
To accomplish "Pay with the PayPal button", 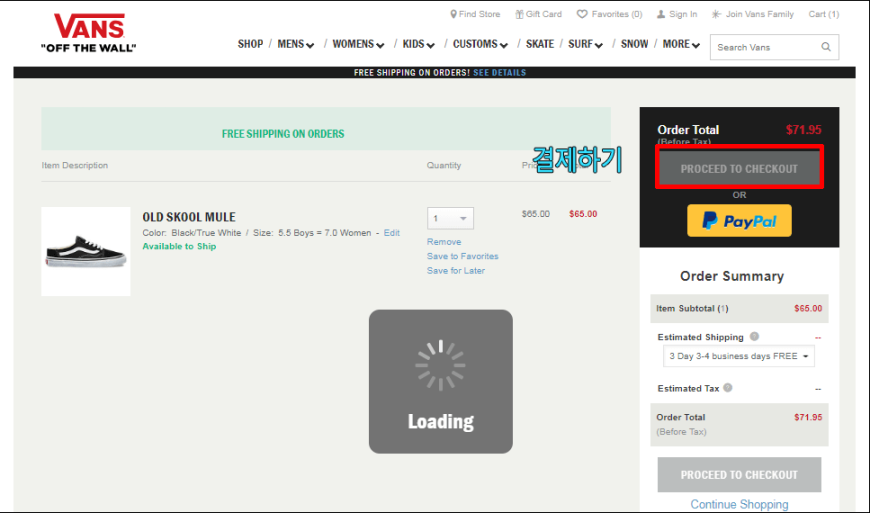I will pos(739,221).
